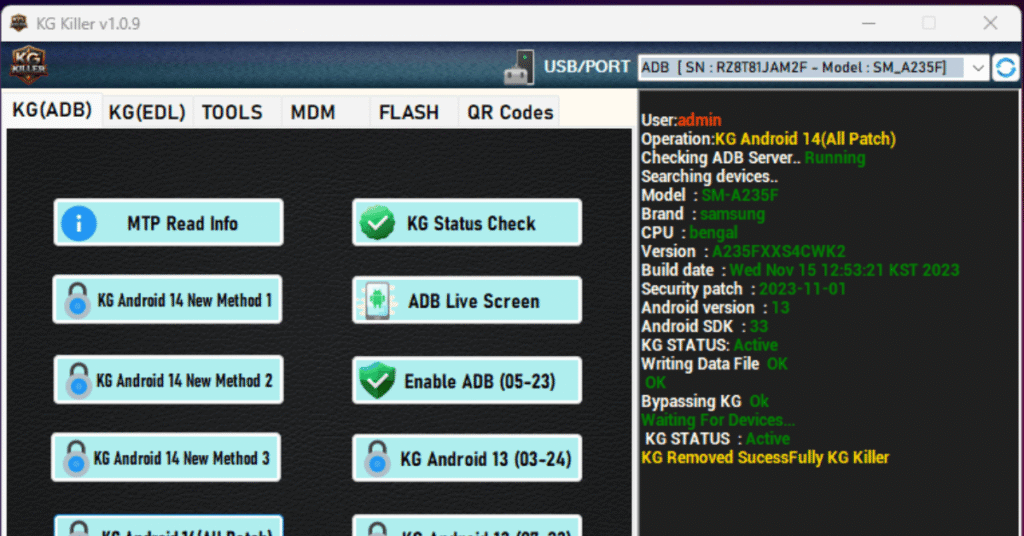Run MTP Read Info

coord(168,223)
